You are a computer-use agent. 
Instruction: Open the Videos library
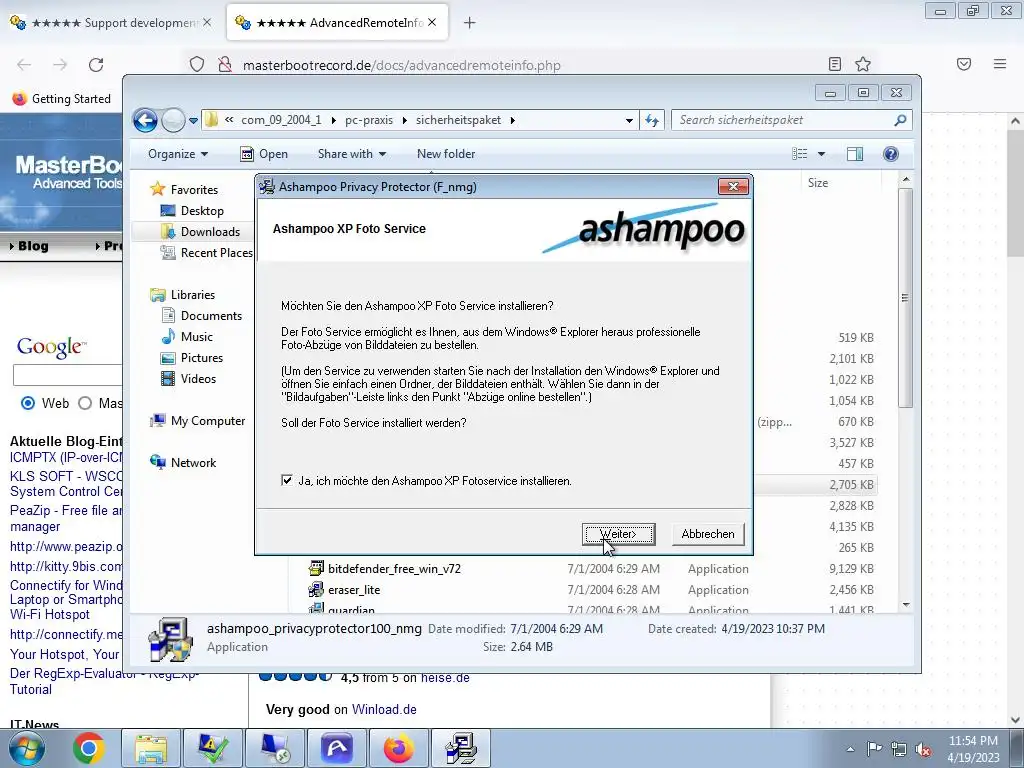click(198, 379)
